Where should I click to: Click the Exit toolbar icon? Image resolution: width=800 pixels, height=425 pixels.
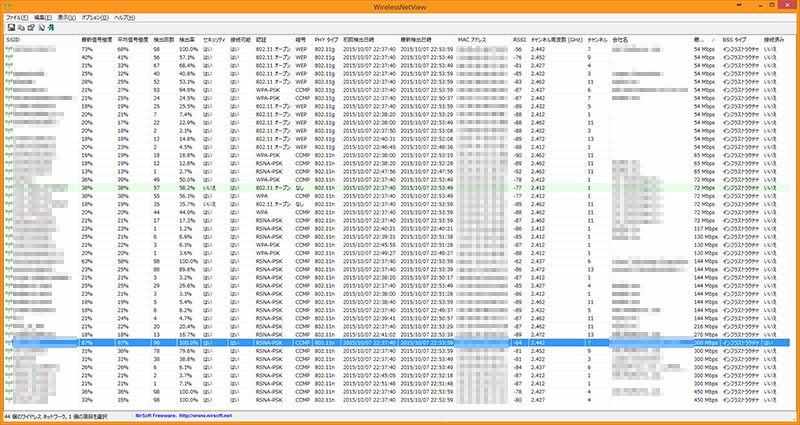tap(50, 28)
